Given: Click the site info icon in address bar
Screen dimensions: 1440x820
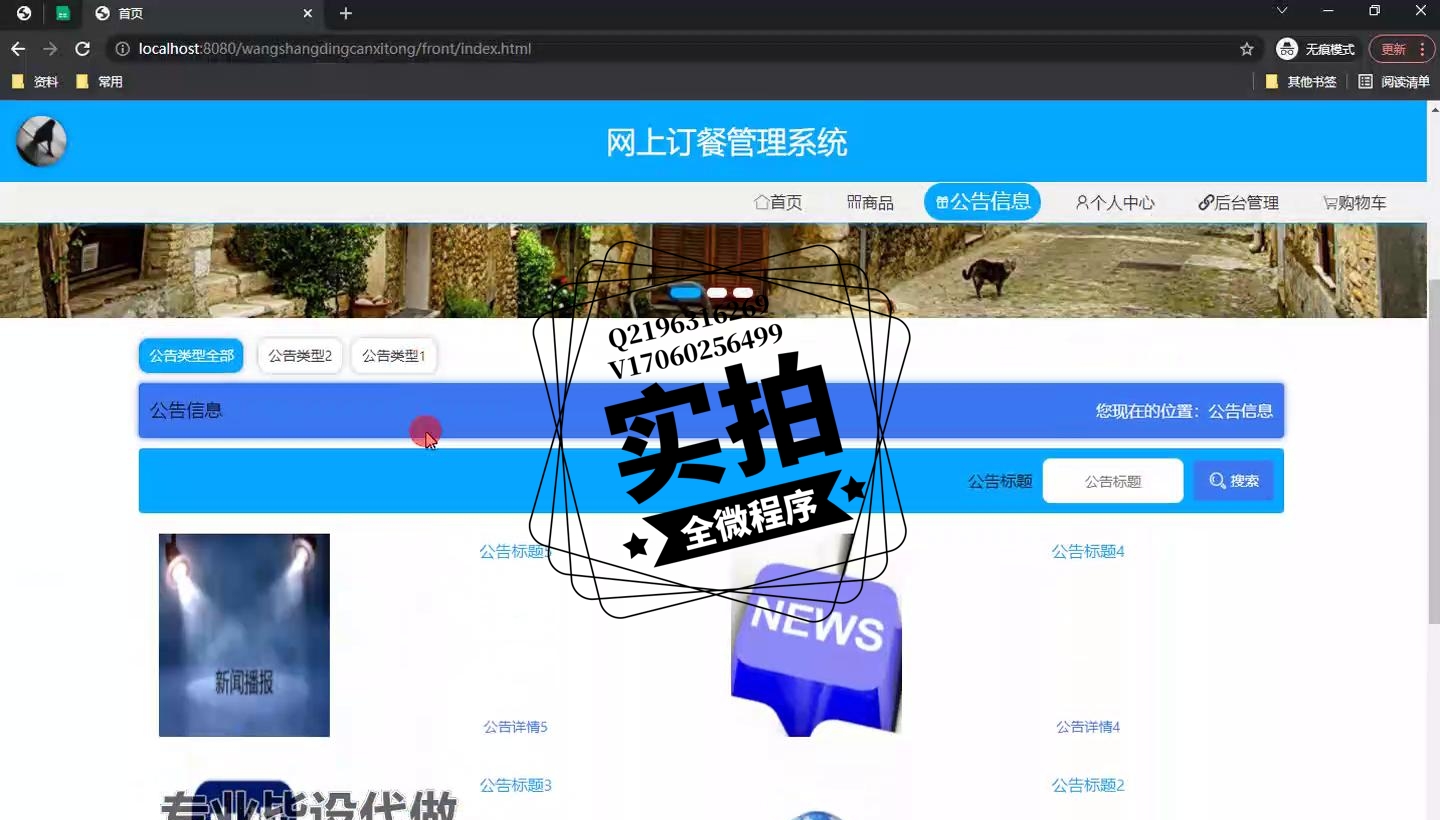Looking at the screenshot, I should (x=122, y=49).
